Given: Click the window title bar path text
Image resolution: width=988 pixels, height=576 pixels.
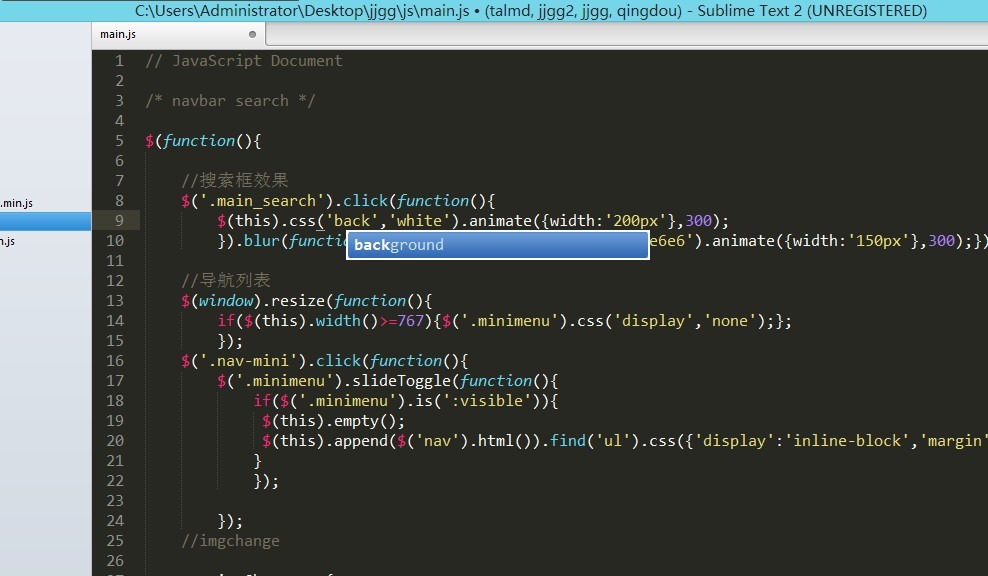Looking at the screenshot, I should 531,11.
